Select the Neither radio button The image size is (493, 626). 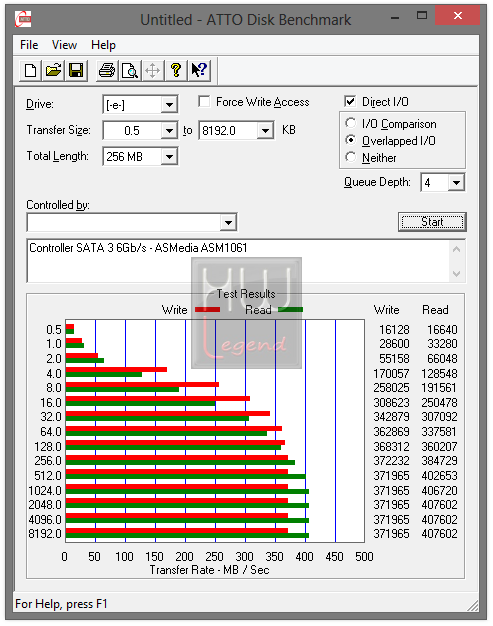pos(350,157)
